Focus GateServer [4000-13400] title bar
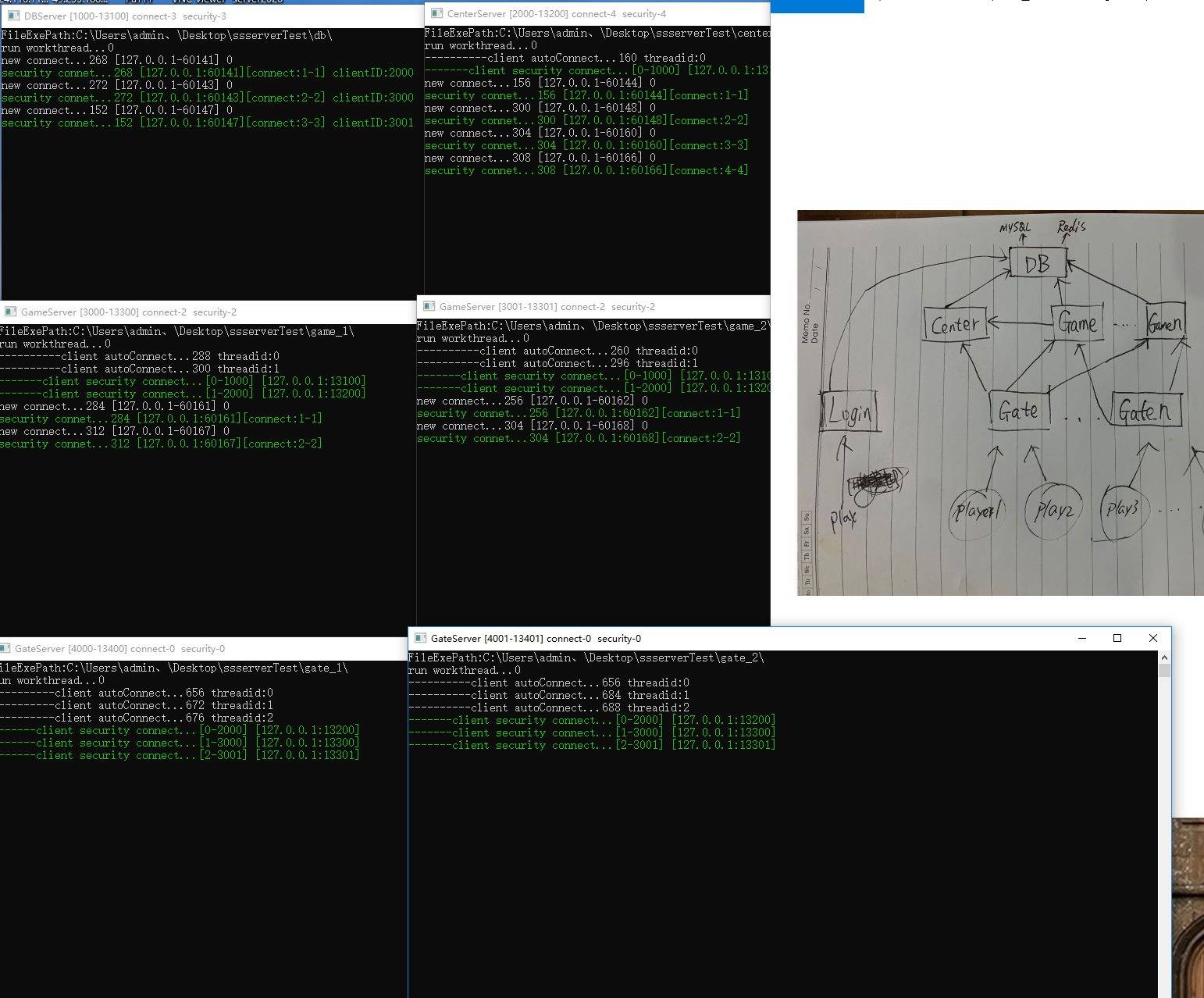The height and width of the screenshot is (998, 1204). [x=204, y=648]
